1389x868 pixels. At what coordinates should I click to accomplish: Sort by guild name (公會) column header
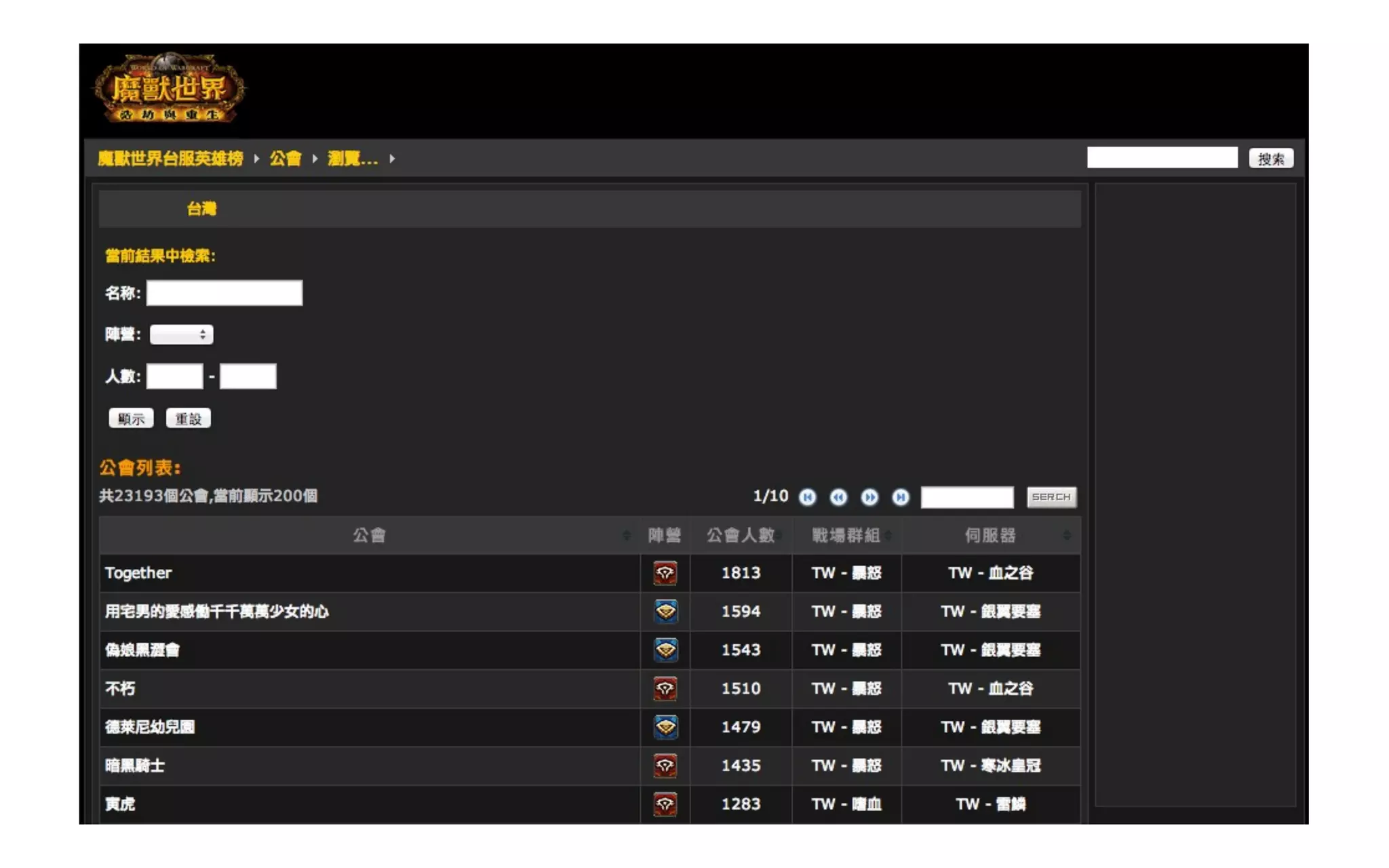369,536
